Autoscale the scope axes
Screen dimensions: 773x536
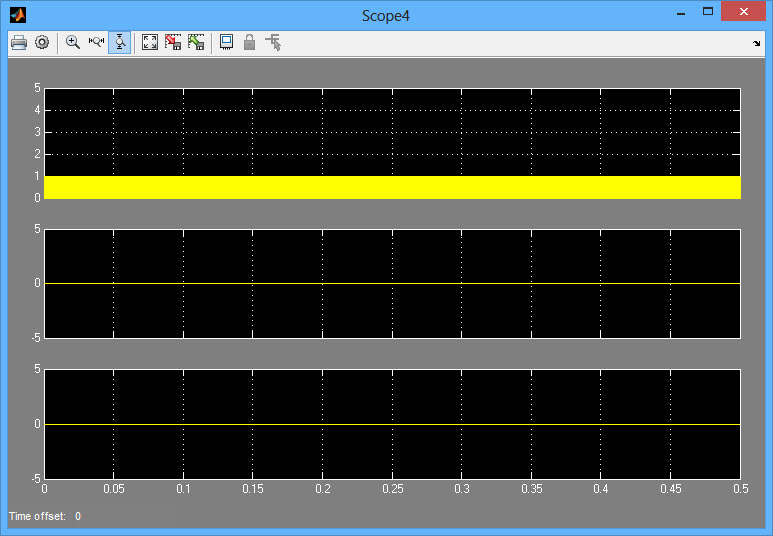coord(150,42)
